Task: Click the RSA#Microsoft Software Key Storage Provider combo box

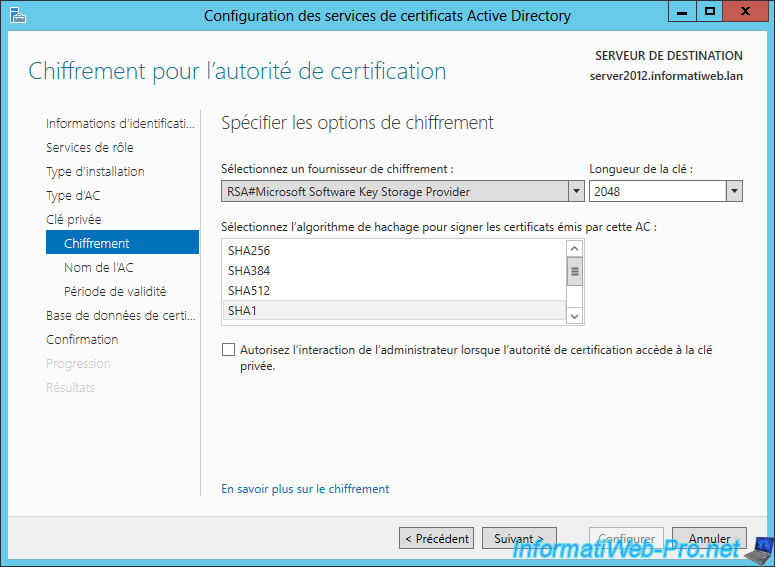Action: [x=402, y=191]
